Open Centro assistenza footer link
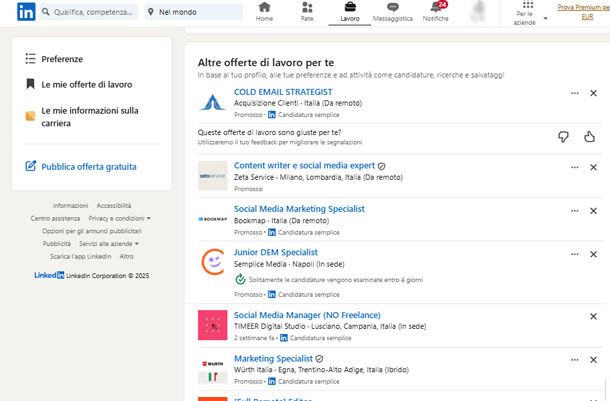The image size is (610, 401). [x=55, y=219]
